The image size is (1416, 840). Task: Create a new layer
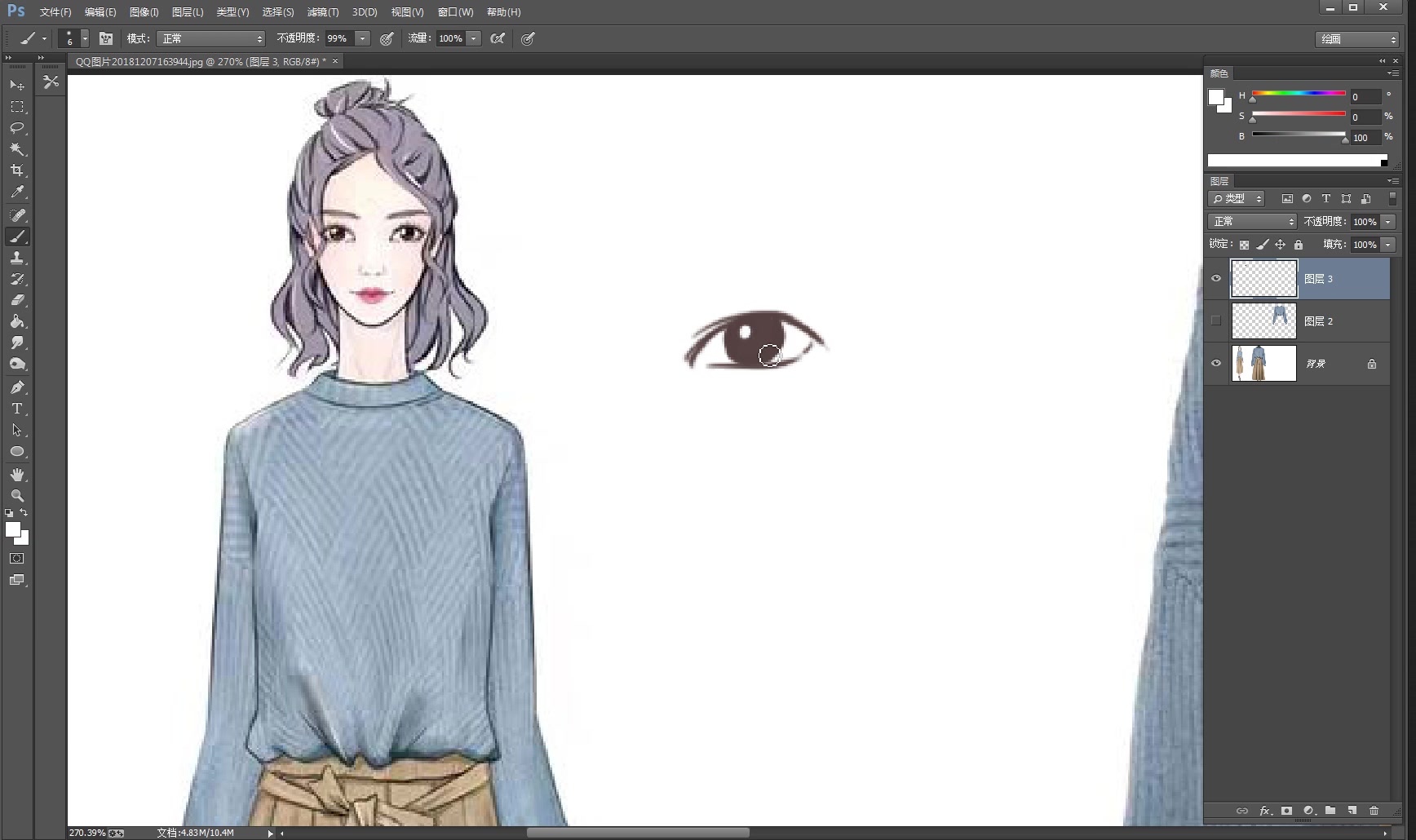click(x=1352, y=811)
